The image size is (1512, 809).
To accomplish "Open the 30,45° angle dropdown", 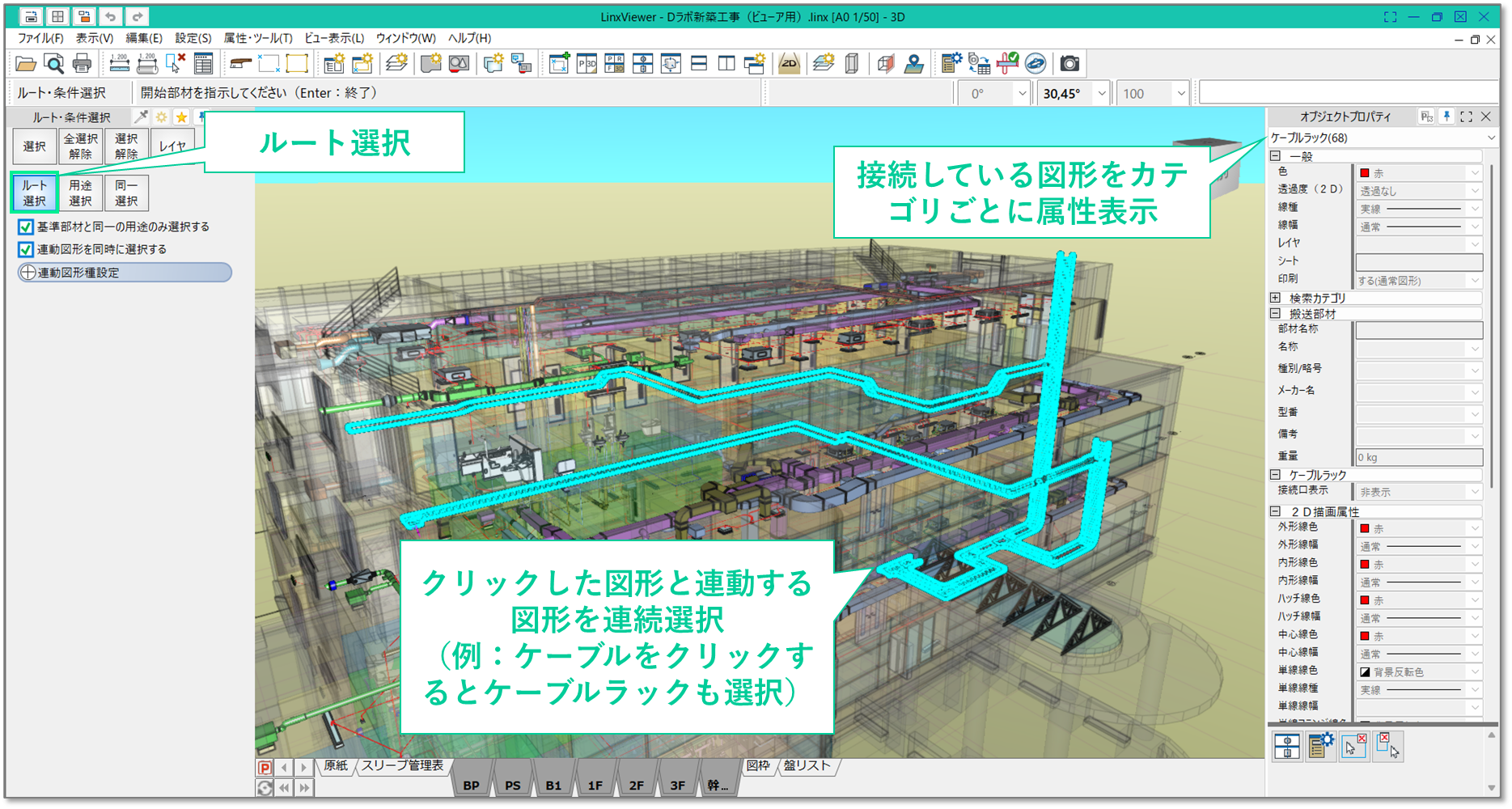I will pos(1101,94).
